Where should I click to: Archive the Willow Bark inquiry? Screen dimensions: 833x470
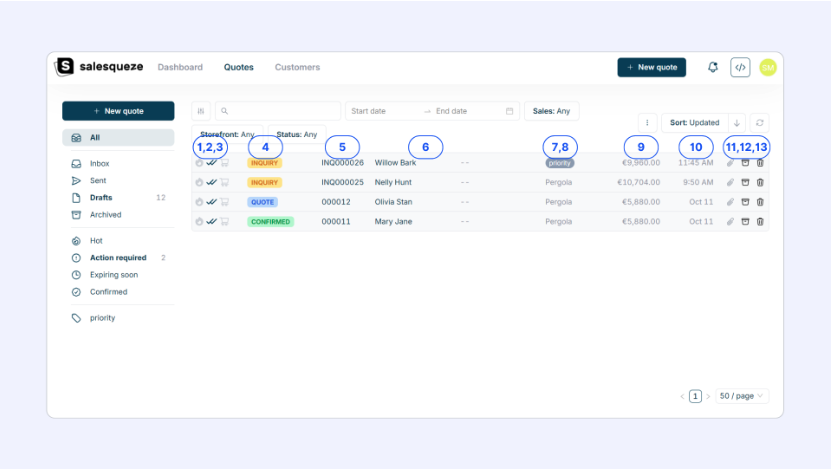click(745, 163)
